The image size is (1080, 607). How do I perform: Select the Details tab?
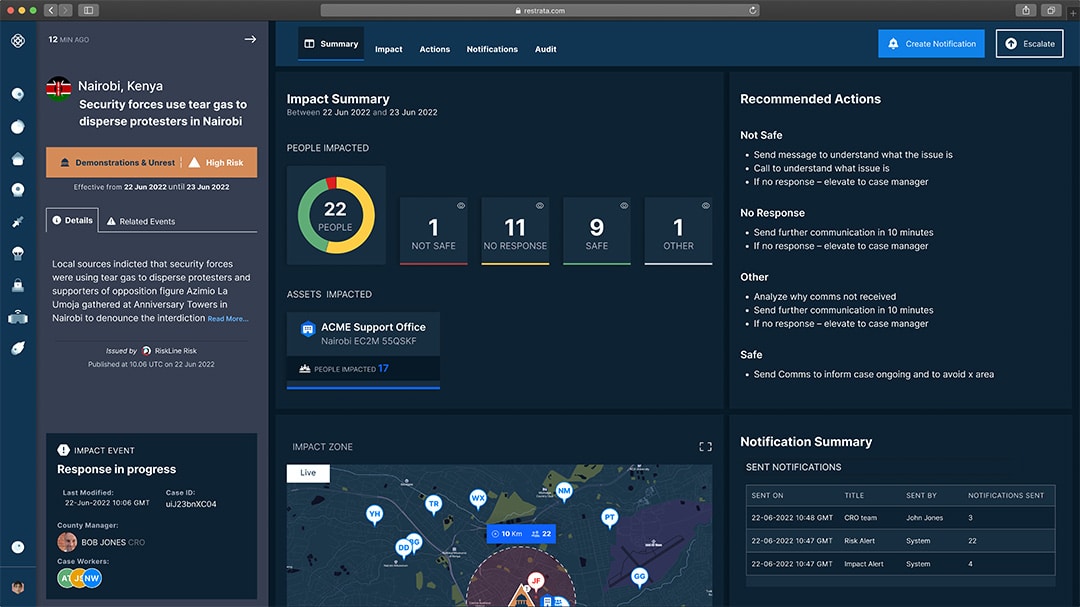click(72, 220)
